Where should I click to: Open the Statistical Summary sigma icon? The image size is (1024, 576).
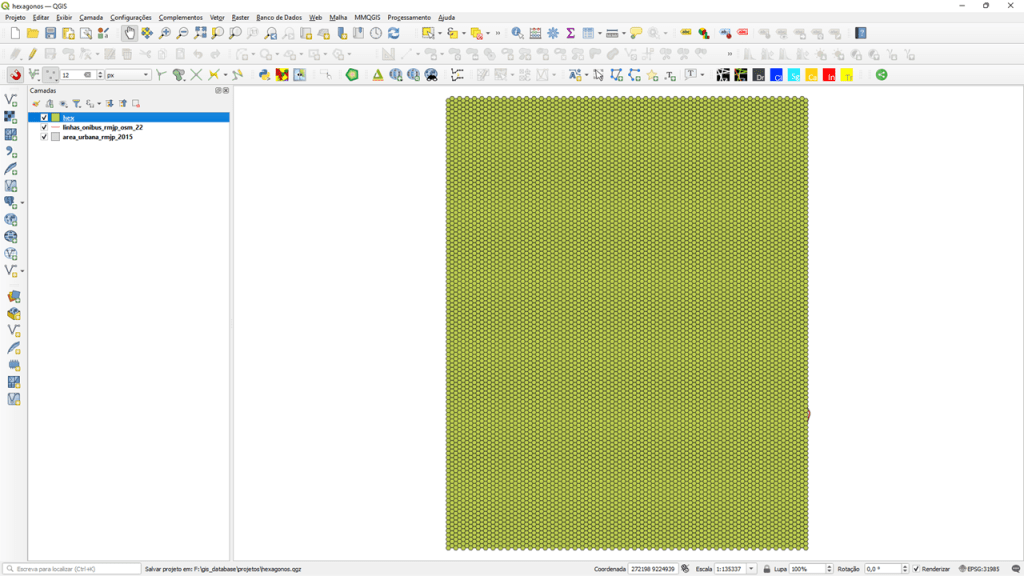(x=570, y=33)
